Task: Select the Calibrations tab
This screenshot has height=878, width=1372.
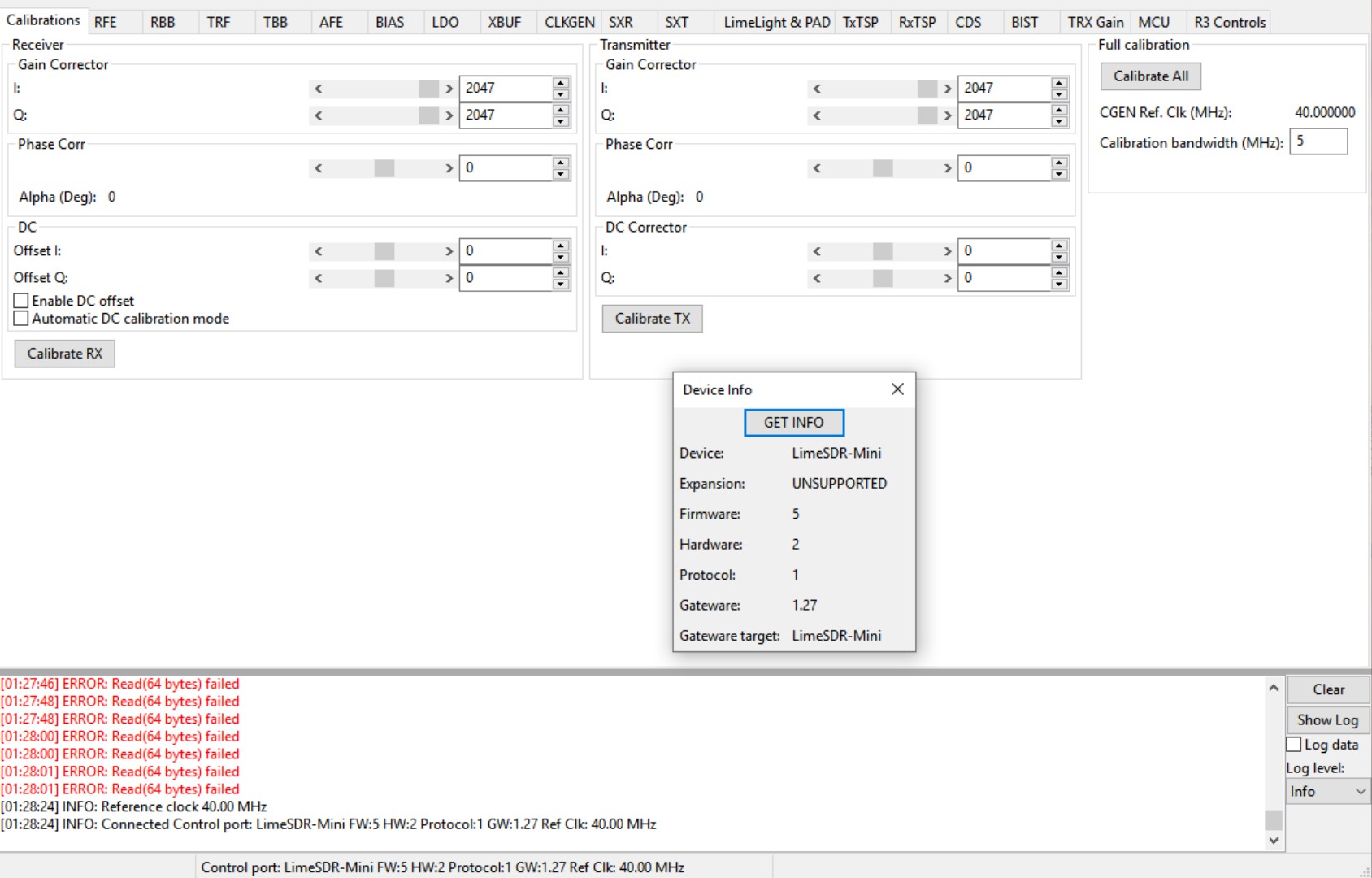Action: point(43,20)
